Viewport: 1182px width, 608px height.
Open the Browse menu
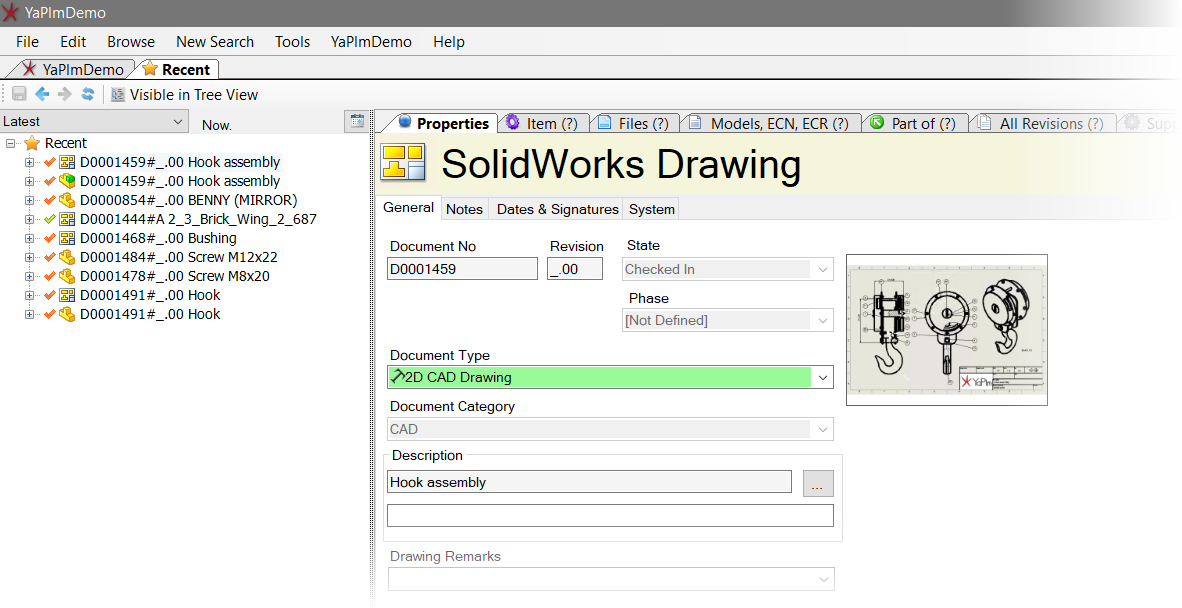pyautogui.click(x=131, y=41)
